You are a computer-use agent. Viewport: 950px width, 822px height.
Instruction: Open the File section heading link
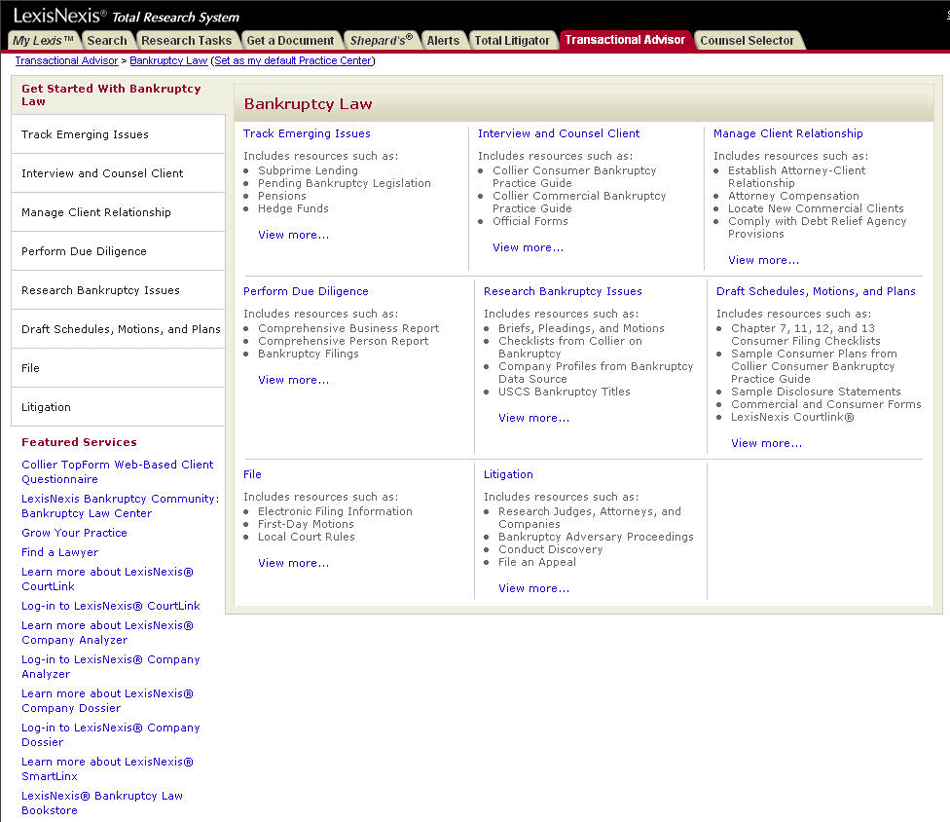pyautogui.click(x=252, y=474)
